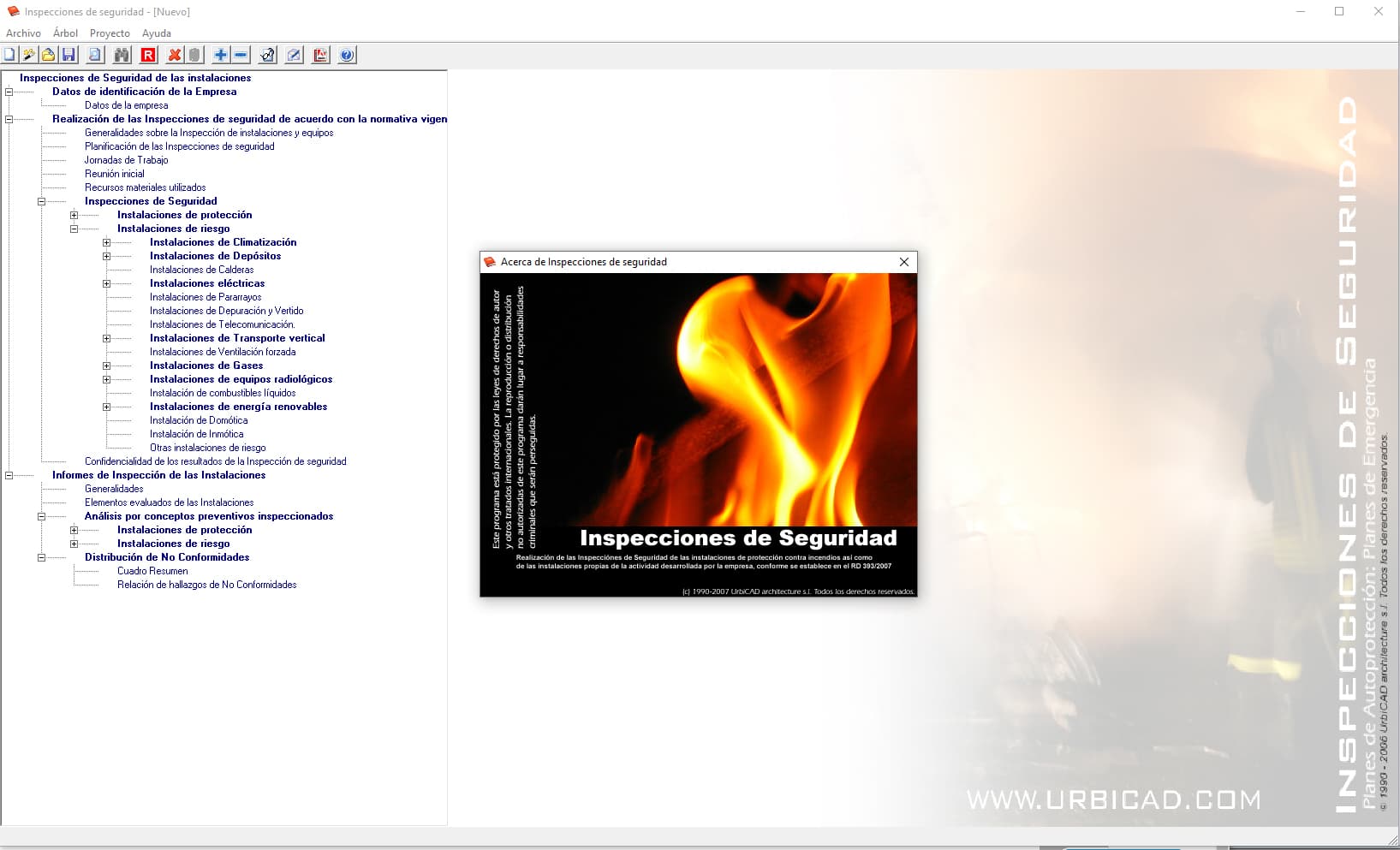Select Instalaciones de Depuración y Vertido
The width and height of the screenshot is (1400, 850).
click(x=226, y=311)
